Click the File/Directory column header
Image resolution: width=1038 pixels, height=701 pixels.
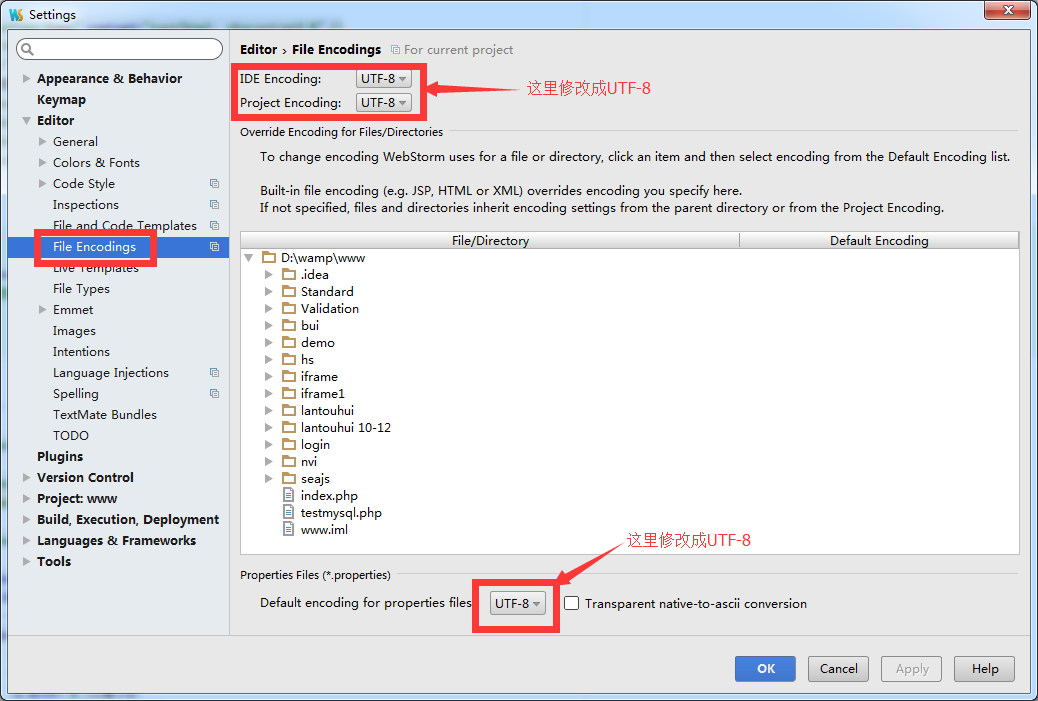[490, 240]
